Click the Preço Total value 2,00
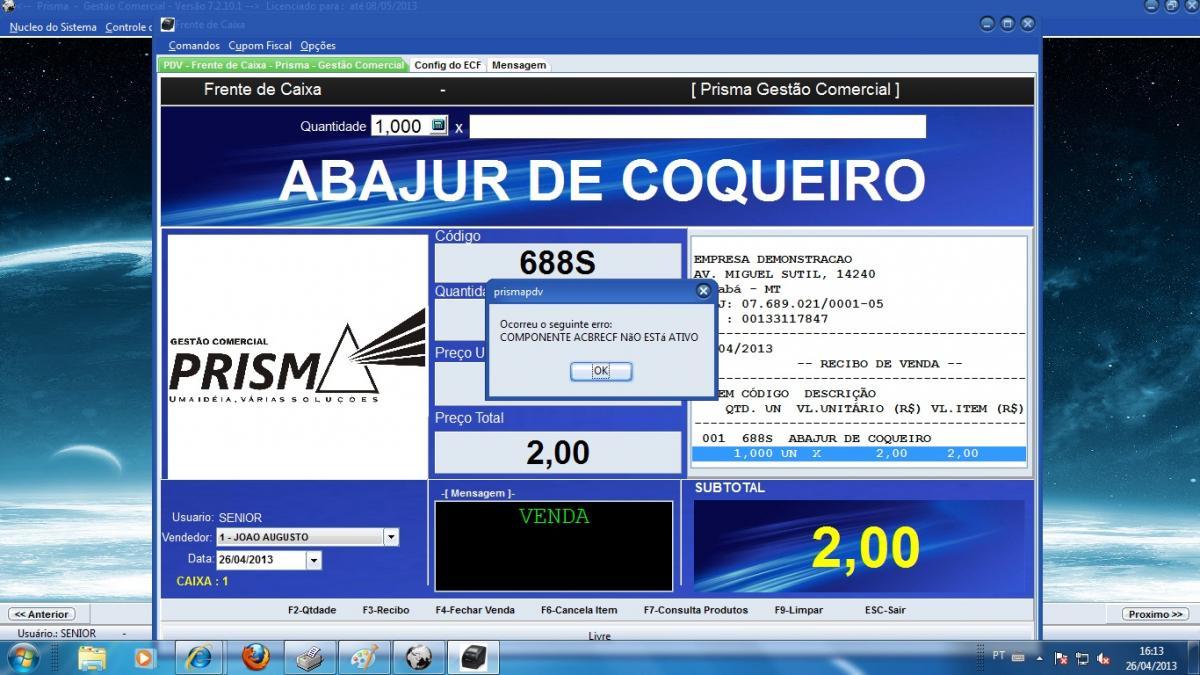This screenshot has height=675, width=1200. [558, 452]
